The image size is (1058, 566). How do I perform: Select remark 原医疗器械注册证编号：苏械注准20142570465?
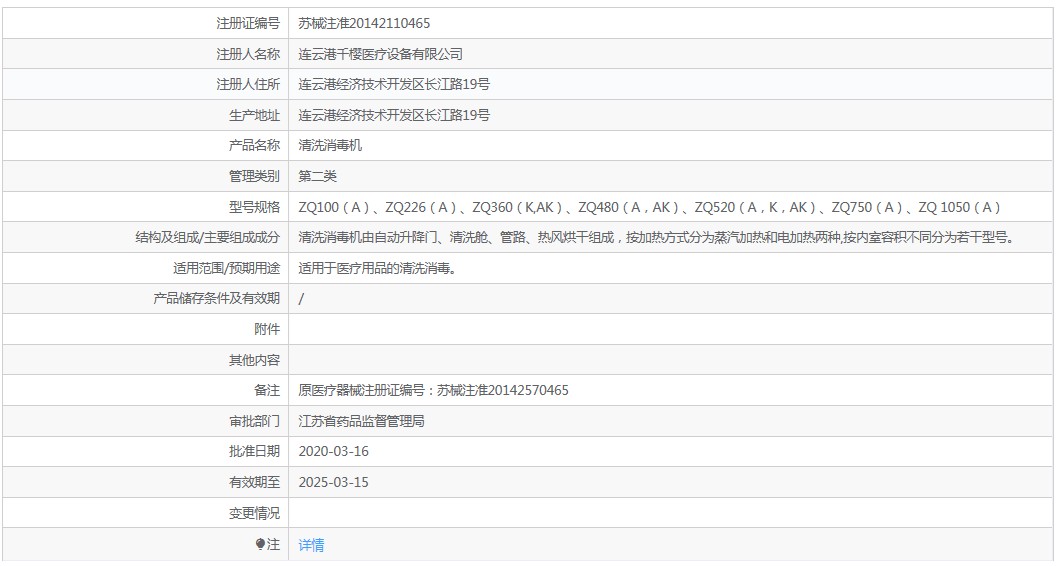(x=433, y=390)
